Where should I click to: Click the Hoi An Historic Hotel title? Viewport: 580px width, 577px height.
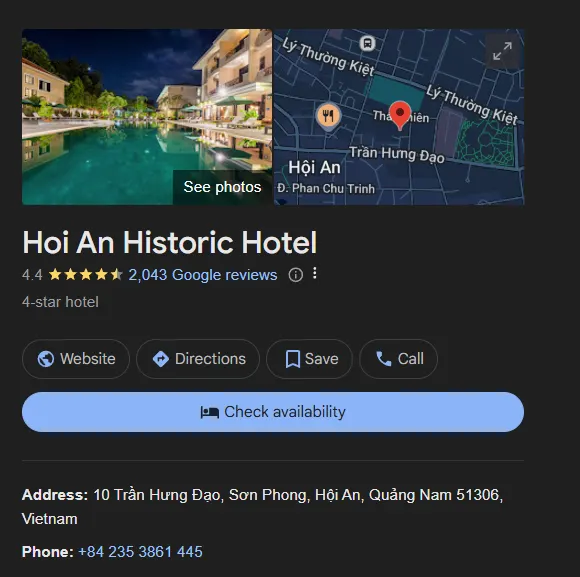170,242
